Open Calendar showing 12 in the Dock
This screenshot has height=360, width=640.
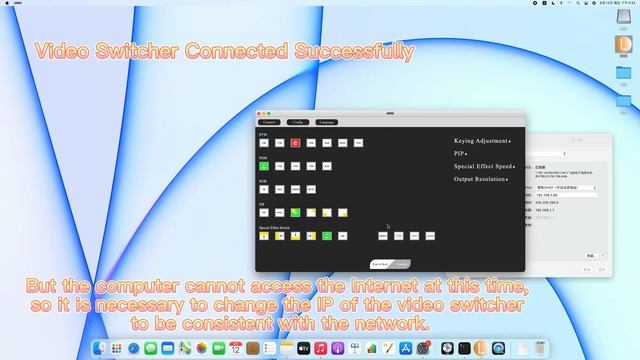click(236, 348)
